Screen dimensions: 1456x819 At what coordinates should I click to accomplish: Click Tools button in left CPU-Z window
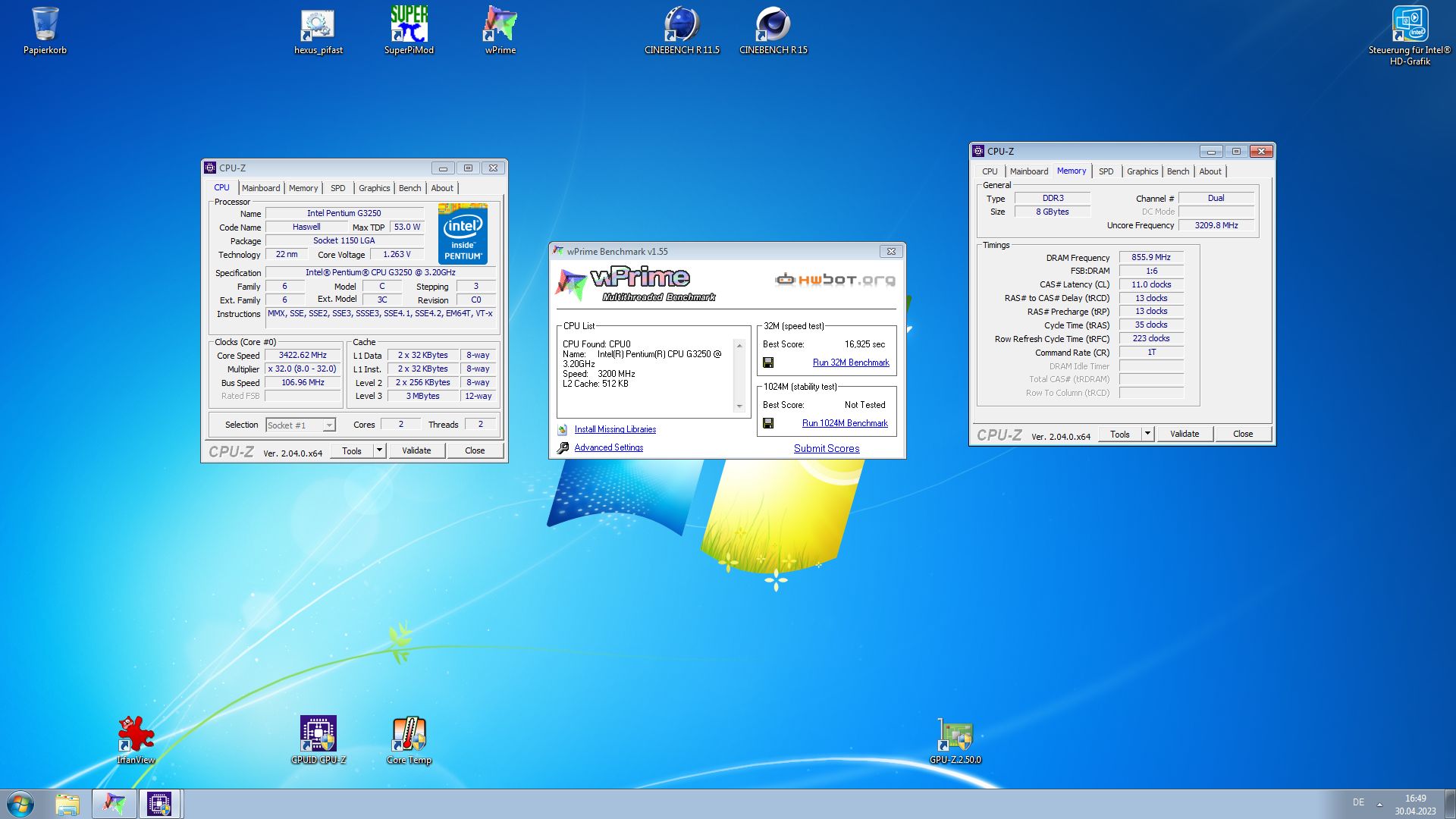(352, 450)
